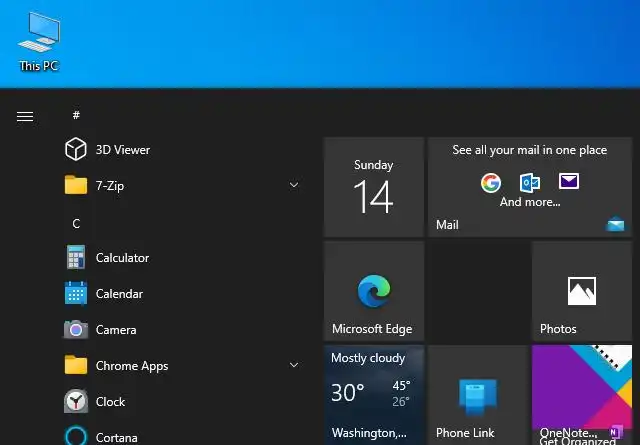The width and height of the screenshot is (640, 445).
Task: Click the OneNote purple badge icon
Action: click(x=616, y=432)
